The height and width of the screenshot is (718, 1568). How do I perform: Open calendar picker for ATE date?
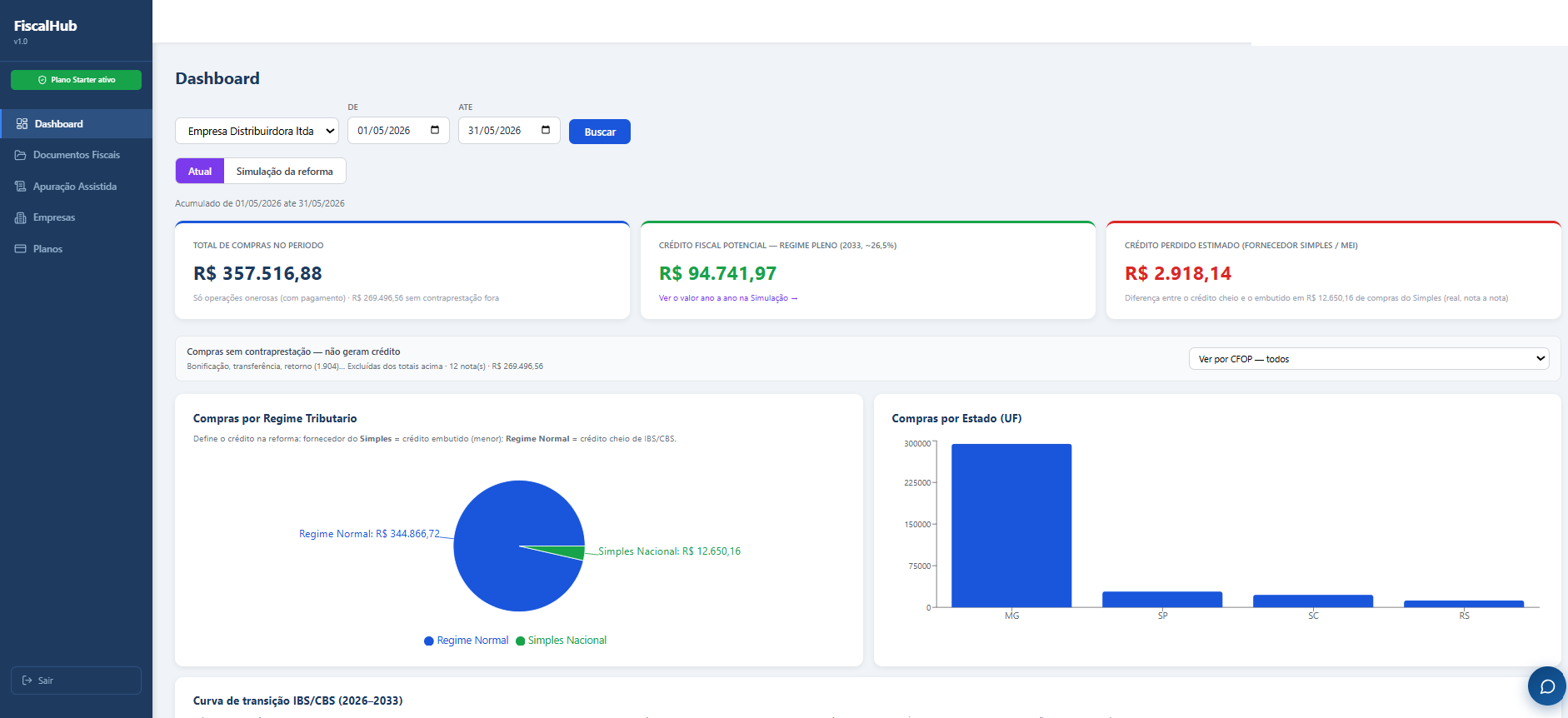[x=546, y=130]
